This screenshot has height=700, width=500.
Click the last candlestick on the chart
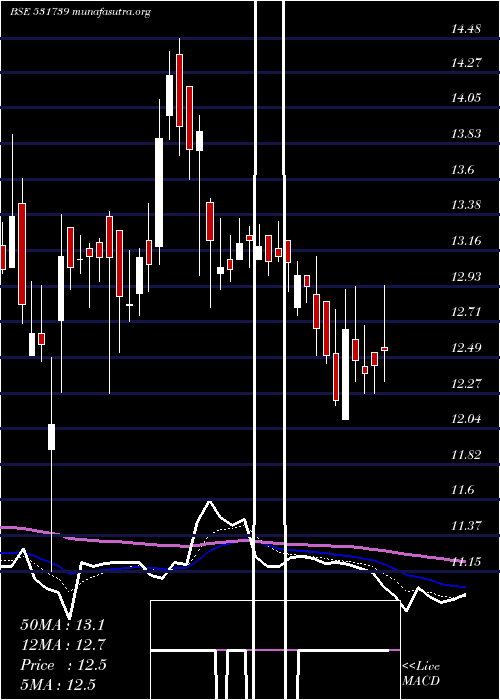[384, 349]
